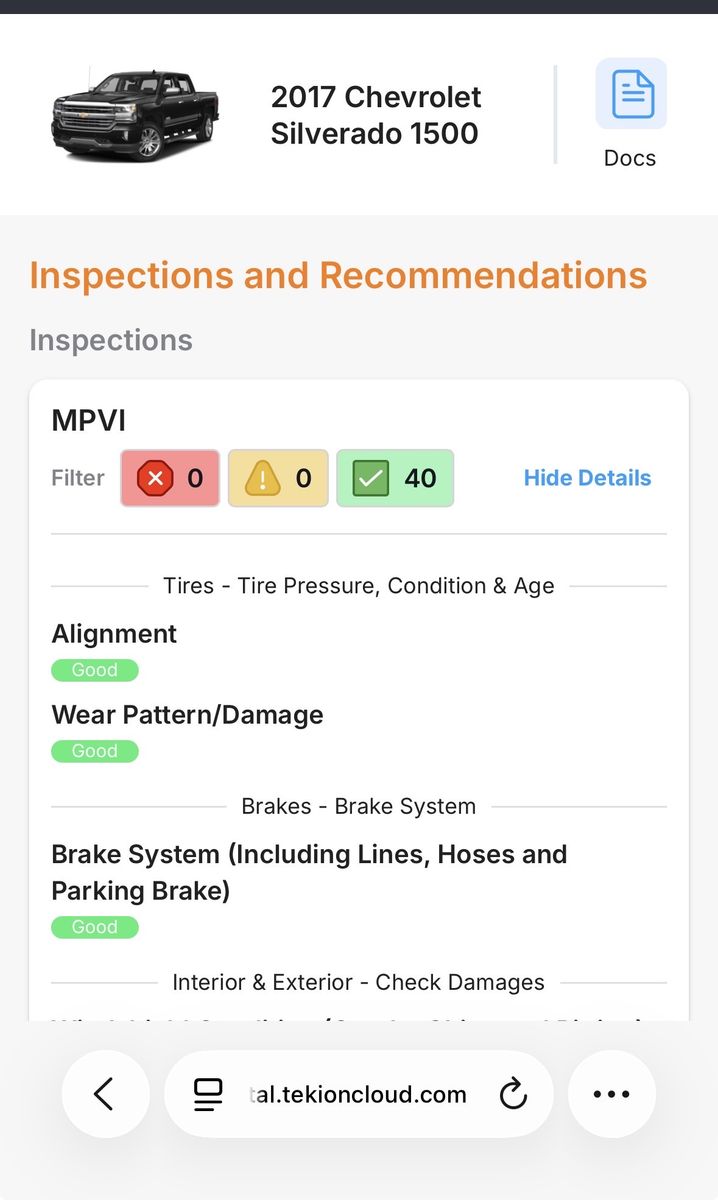Select the Tires - Tire Pressure section header

[358, 586]
